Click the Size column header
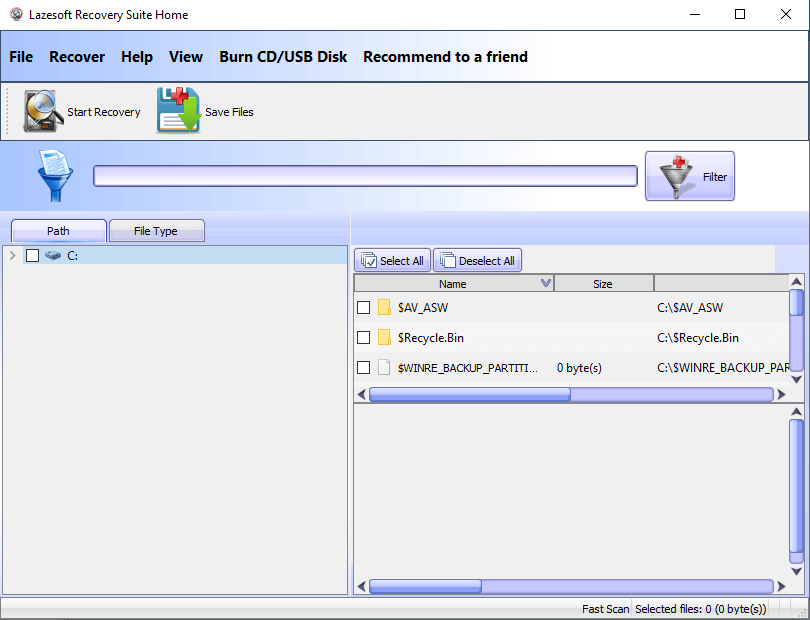 (603, 284)
